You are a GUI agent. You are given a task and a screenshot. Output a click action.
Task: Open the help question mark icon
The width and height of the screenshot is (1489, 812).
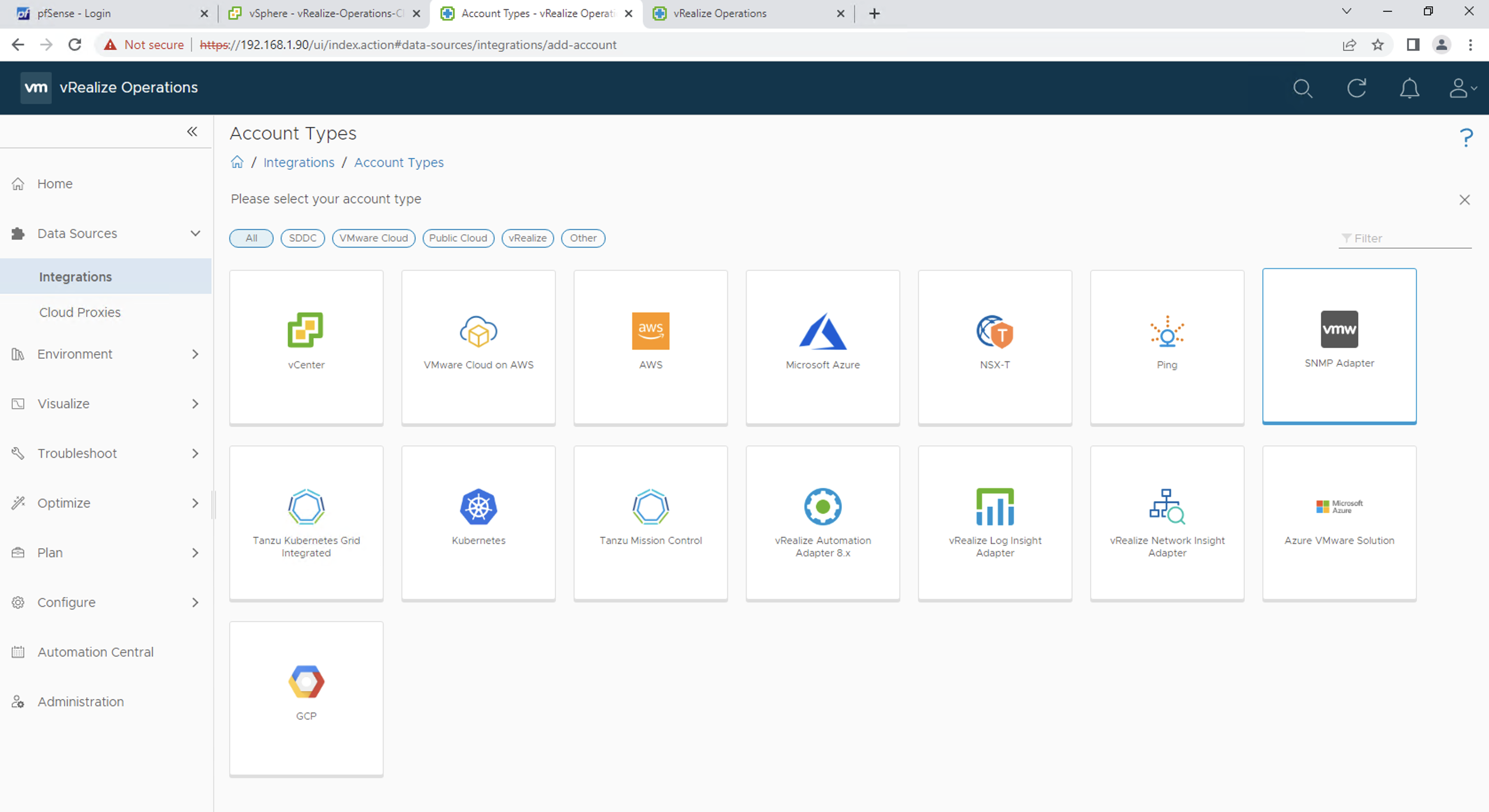[x=1466, y=138]
